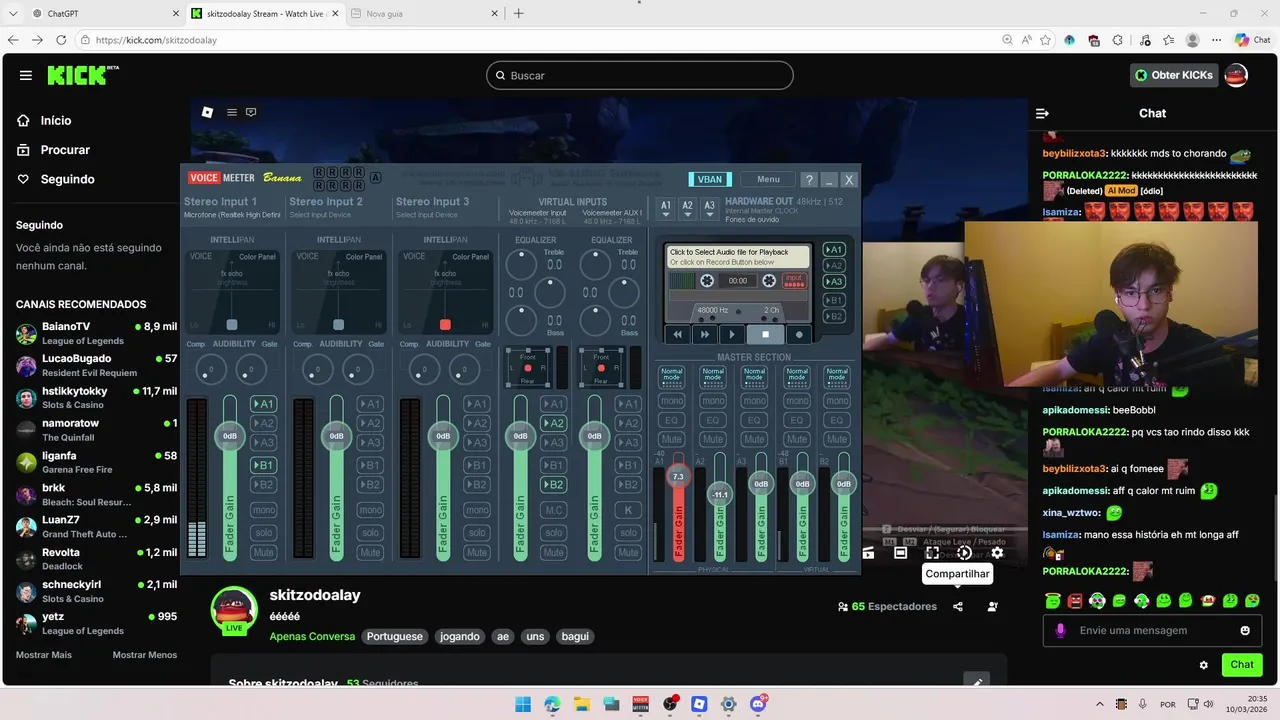Image resolution: width=1280 pixels, height=720 pixels.
Task: Click the Voicemeeter help question mark button
Action: [x=809, y=180]
